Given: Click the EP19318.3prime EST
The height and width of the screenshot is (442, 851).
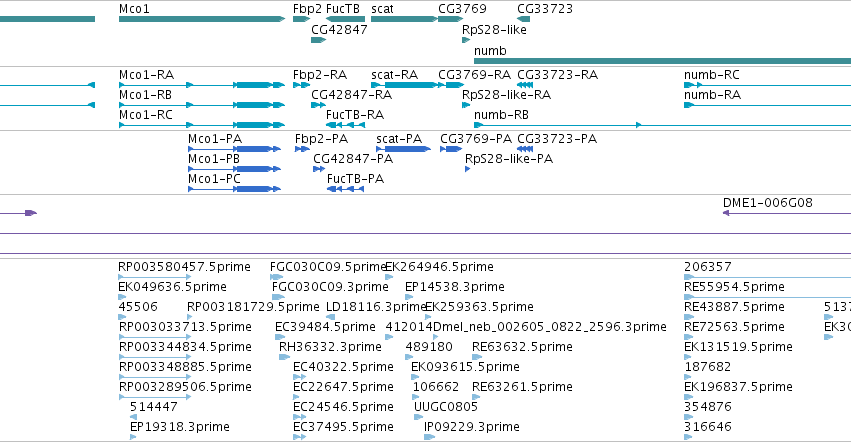Looking at the screenshot, I should click(180, 426).
